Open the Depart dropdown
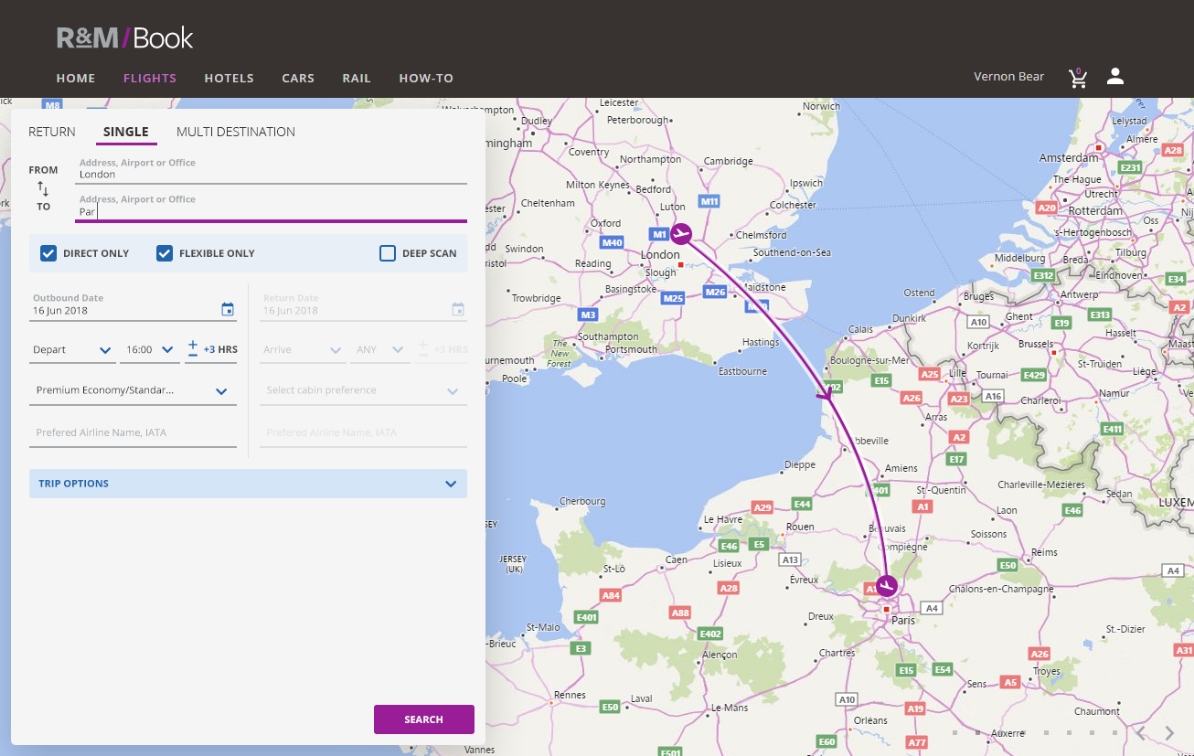This screenshot has width=1194, height=756. click(x=73, y=350)
